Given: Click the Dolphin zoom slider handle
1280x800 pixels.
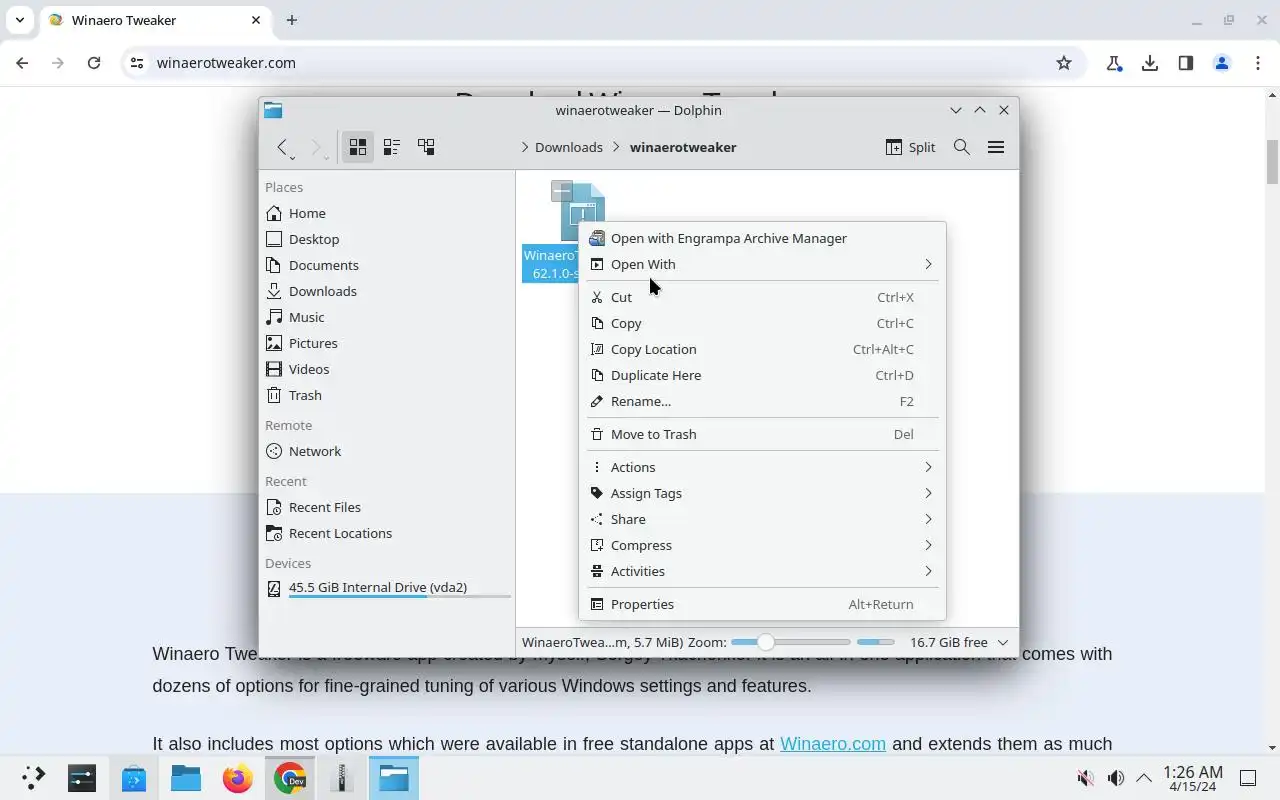Looking at the screenshot, I should click(x=766, y=642).
